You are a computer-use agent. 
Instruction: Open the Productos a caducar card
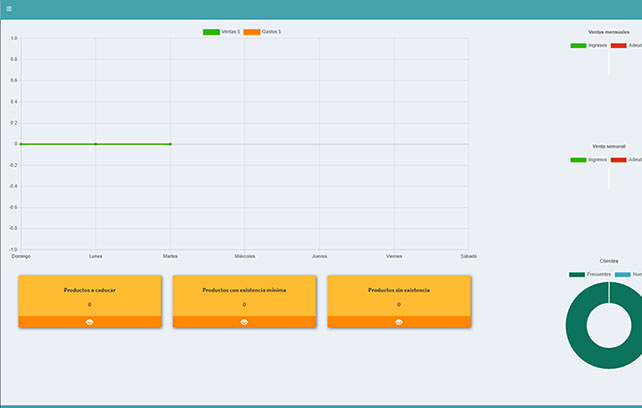[x=89, y=295]
